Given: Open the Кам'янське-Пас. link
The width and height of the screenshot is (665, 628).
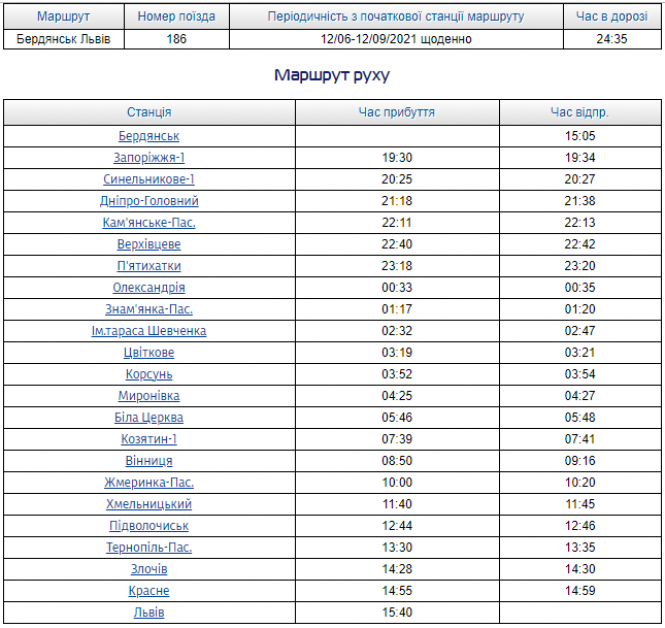Looking at the screenshot, I should click(x=149, y=223).
